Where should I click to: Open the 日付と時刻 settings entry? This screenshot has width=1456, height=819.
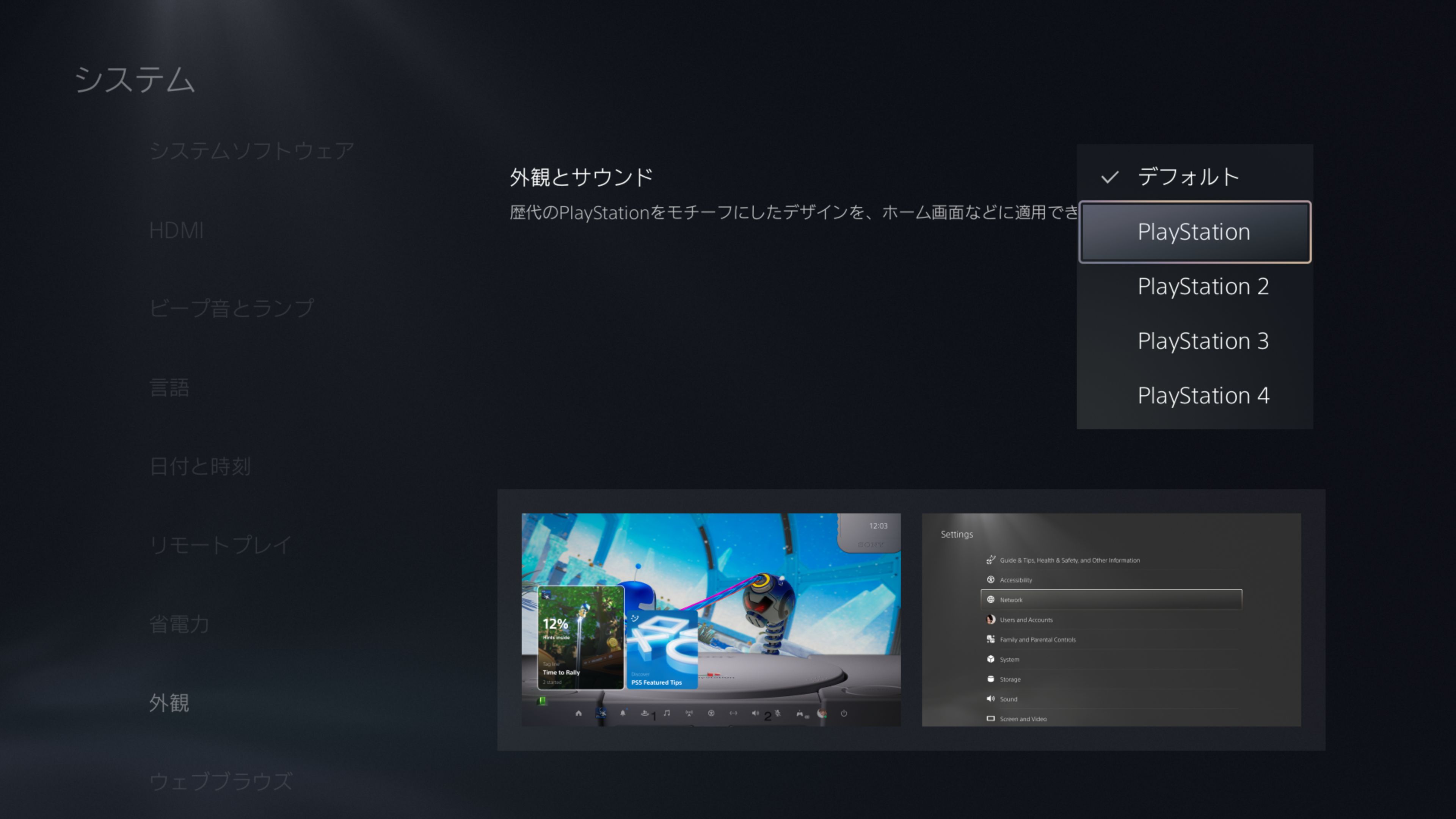200,466
